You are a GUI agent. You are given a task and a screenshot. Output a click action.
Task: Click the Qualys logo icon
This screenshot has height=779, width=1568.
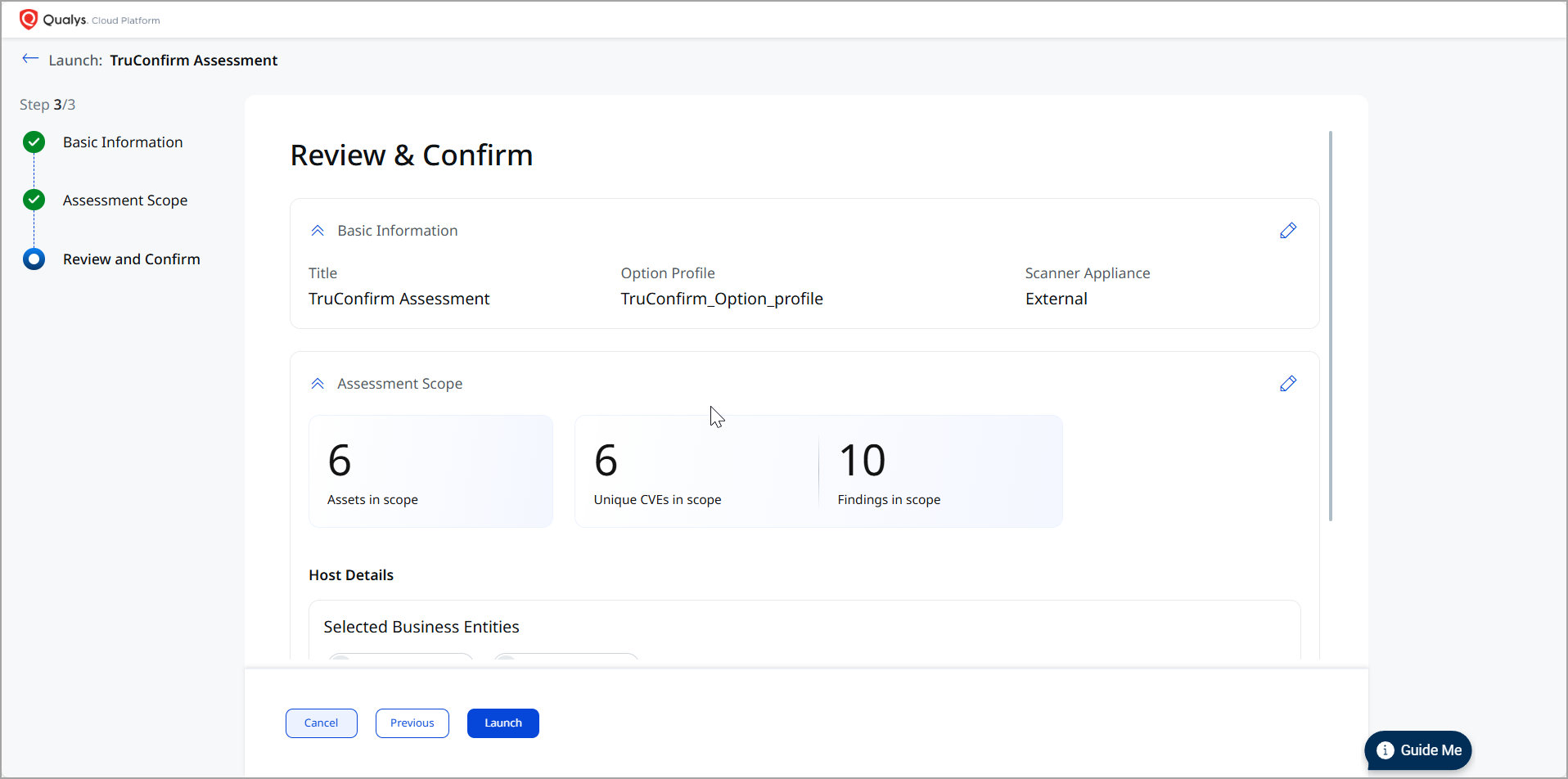click(29, 19)
